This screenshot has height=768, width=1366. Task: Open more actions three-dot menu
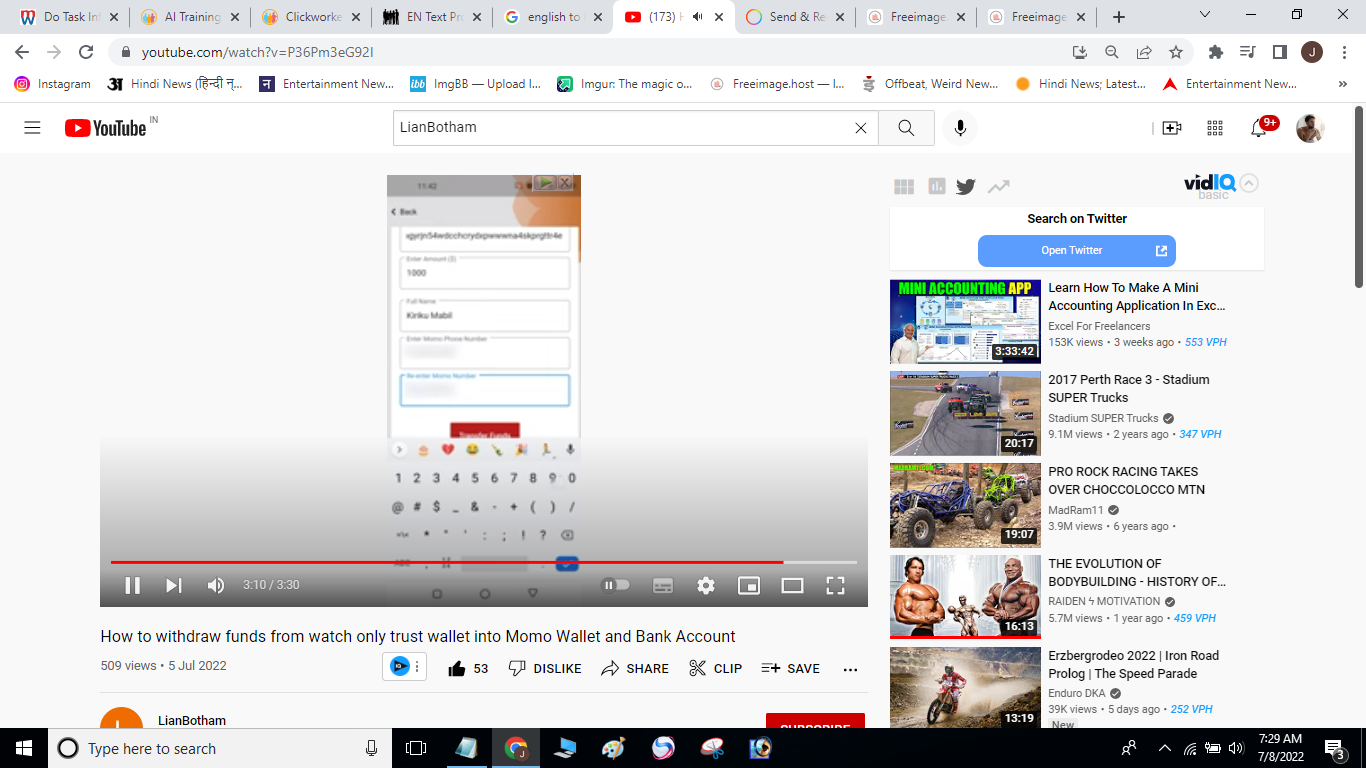point(850,669)
